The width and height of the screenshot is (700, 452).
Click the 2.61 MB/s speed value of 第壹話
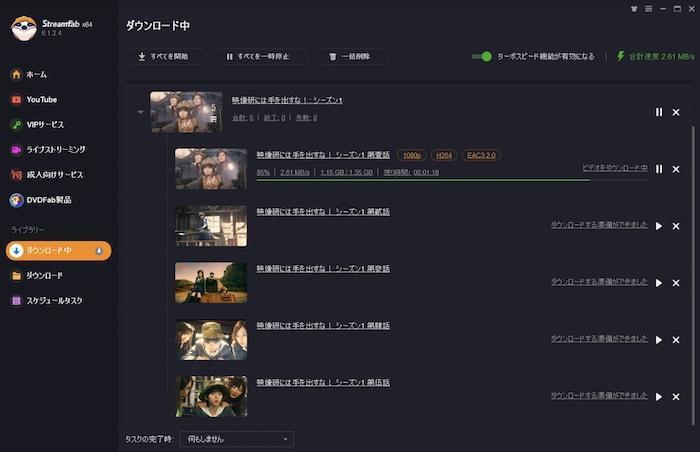tap(295, 172)
